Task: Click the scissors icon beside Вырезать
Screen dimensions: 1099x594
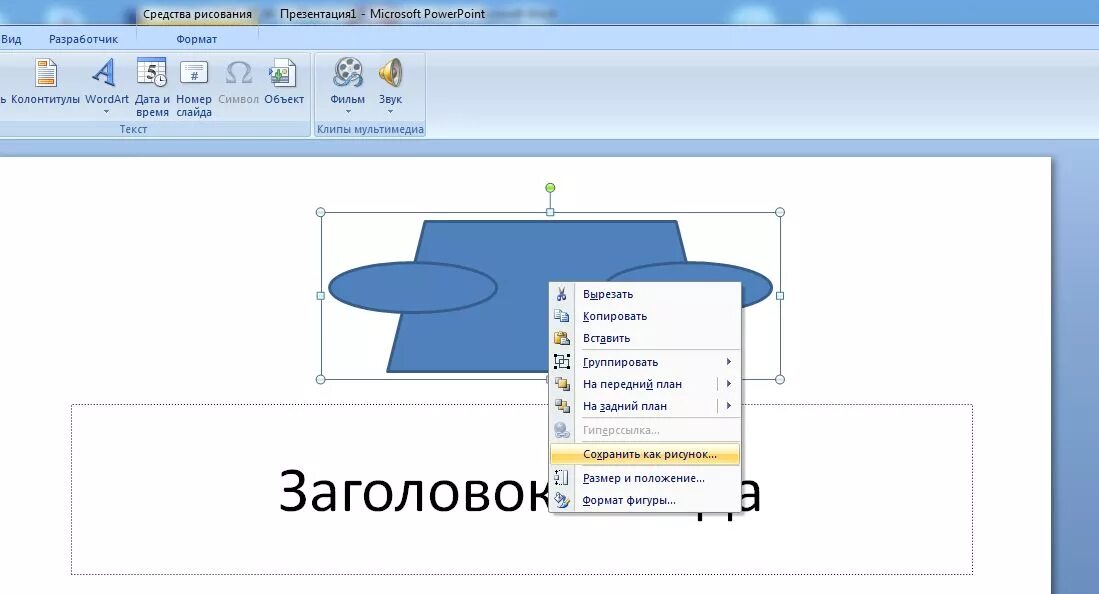Action: pos(561,294)
